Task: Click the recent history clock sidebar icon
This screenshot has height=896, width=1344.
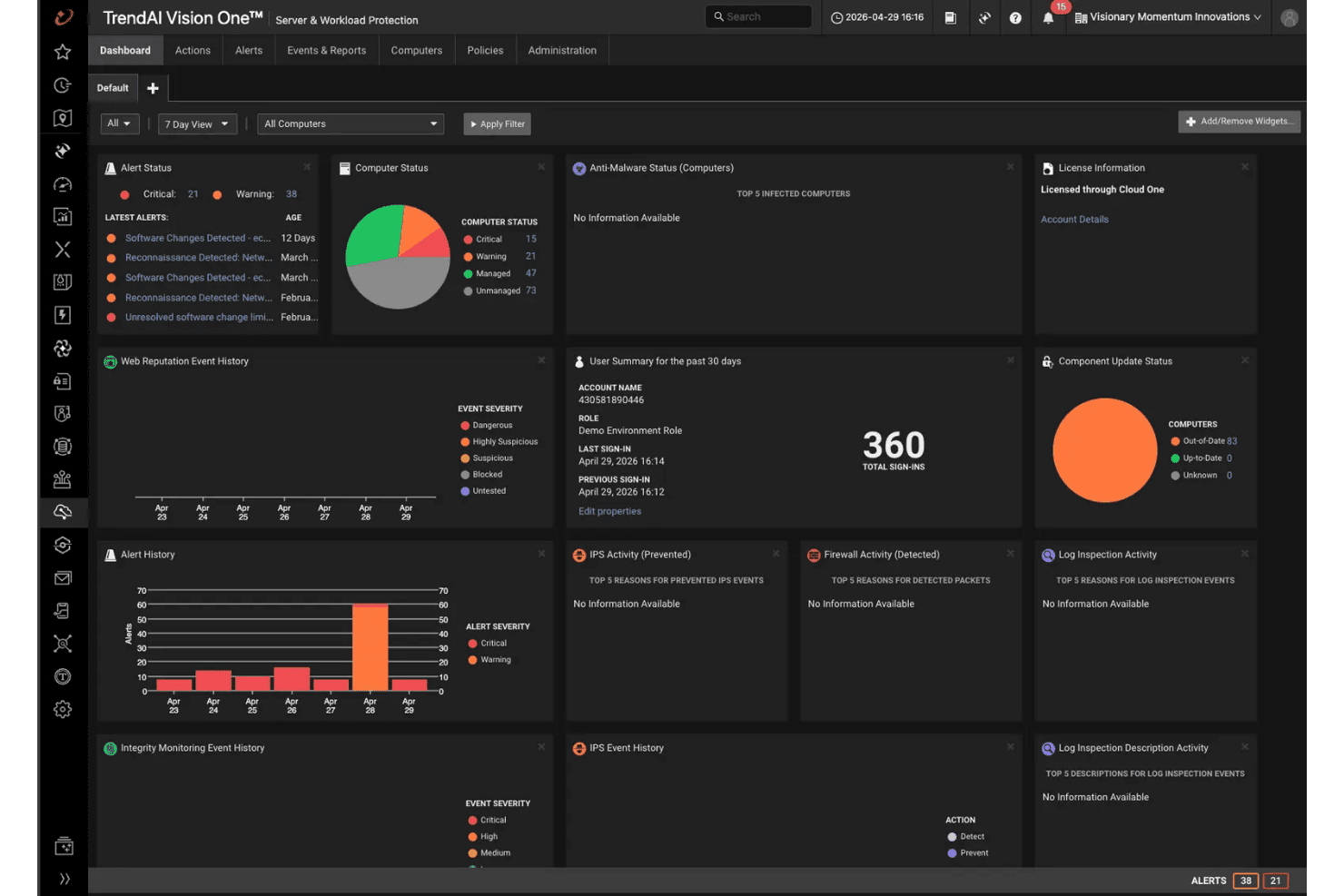Action: [x=63, y=85]
